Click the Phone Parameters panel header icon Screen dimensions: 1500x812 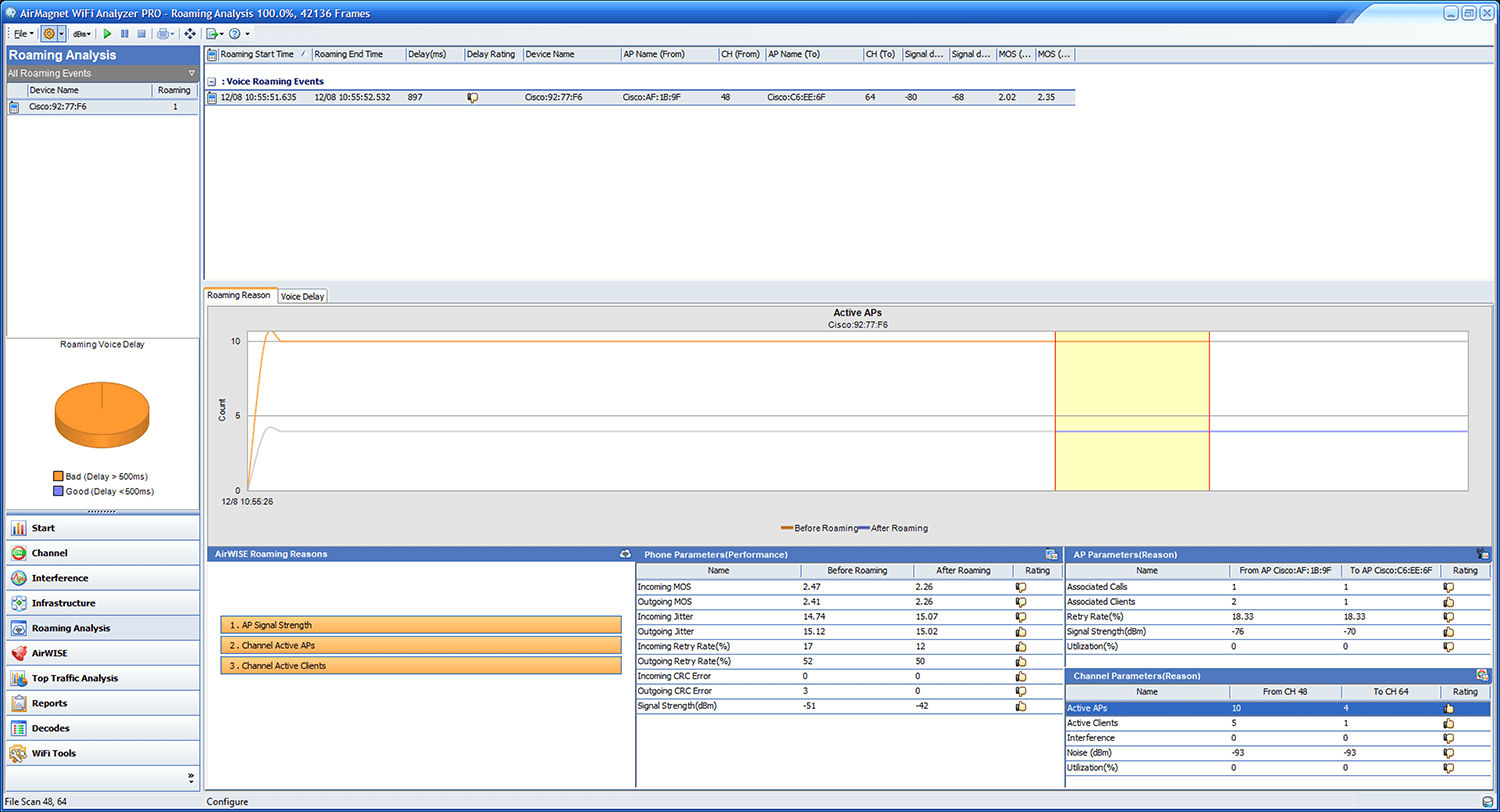[1051, 554]
